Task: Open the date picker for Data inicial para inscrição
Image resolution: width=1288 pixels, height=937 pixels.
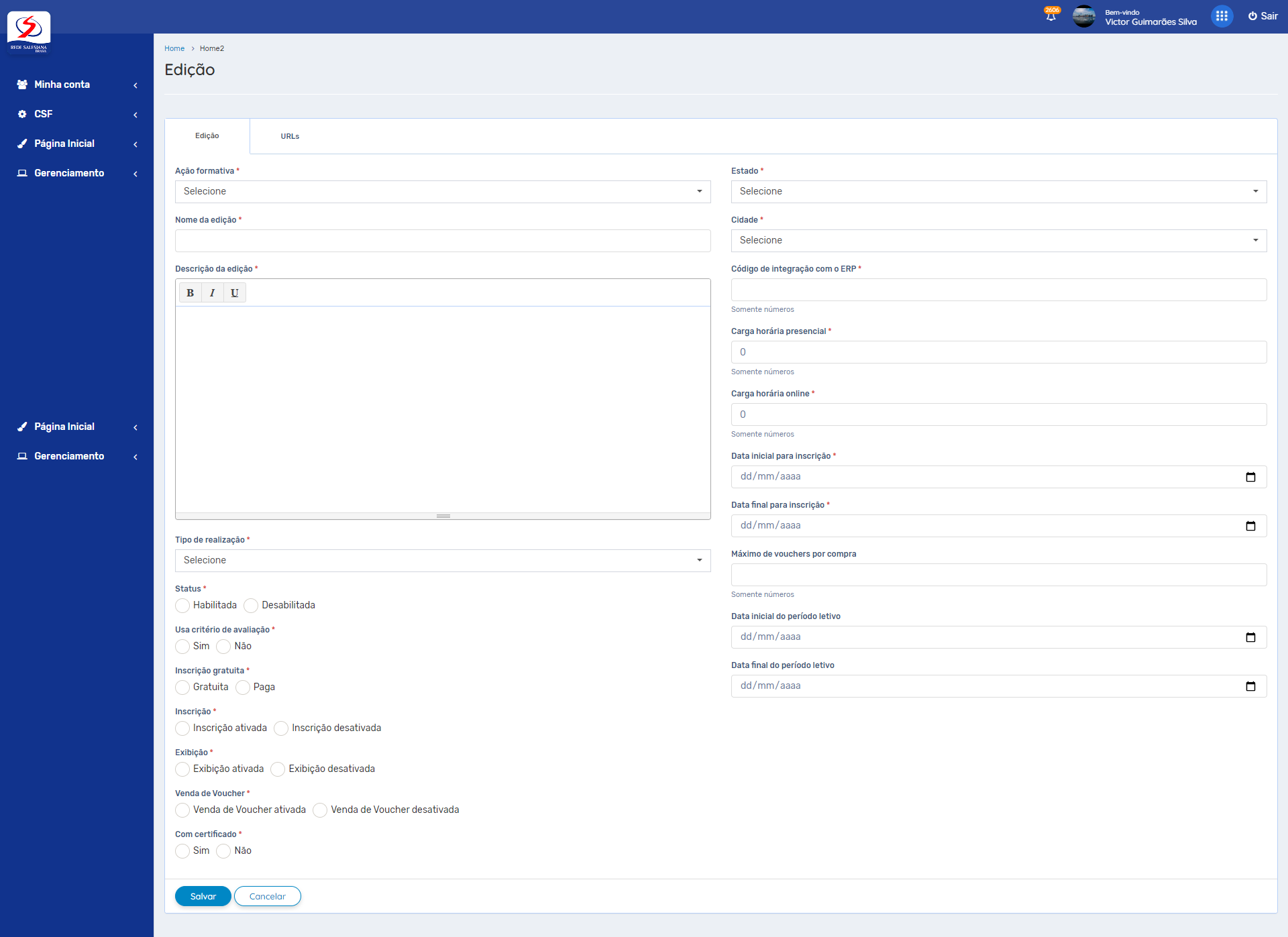Action: click(x=1251, y=476)
